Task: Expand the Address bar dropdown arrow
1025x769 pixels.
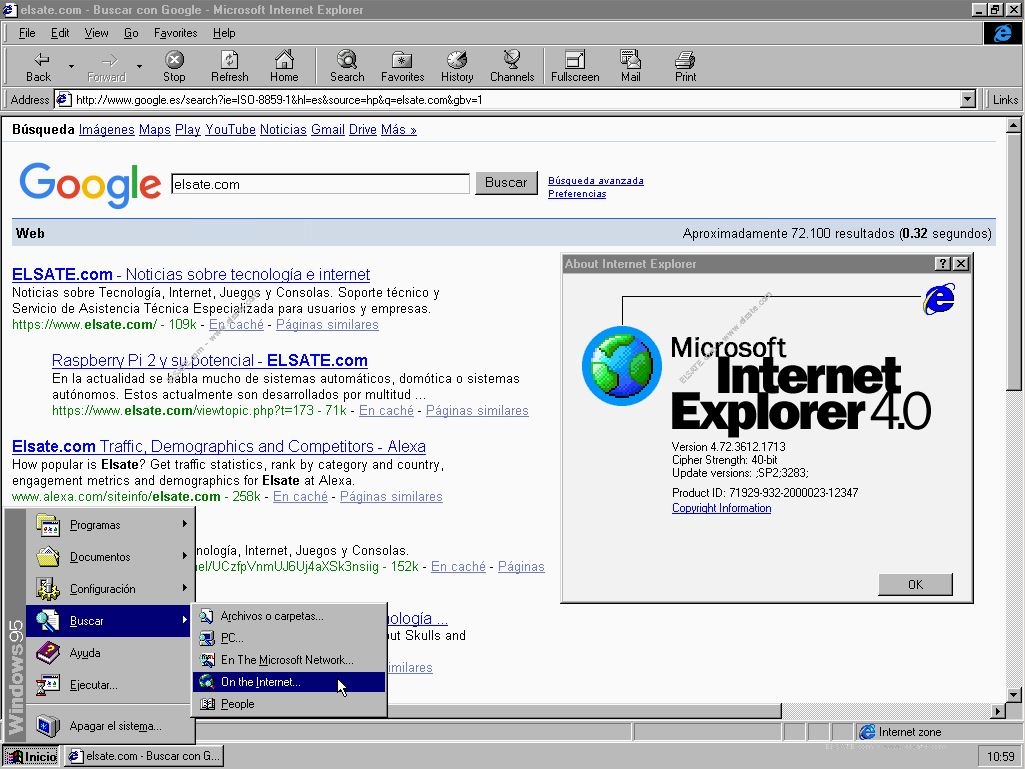Action: pyautogui.click(x=967, y=100)
